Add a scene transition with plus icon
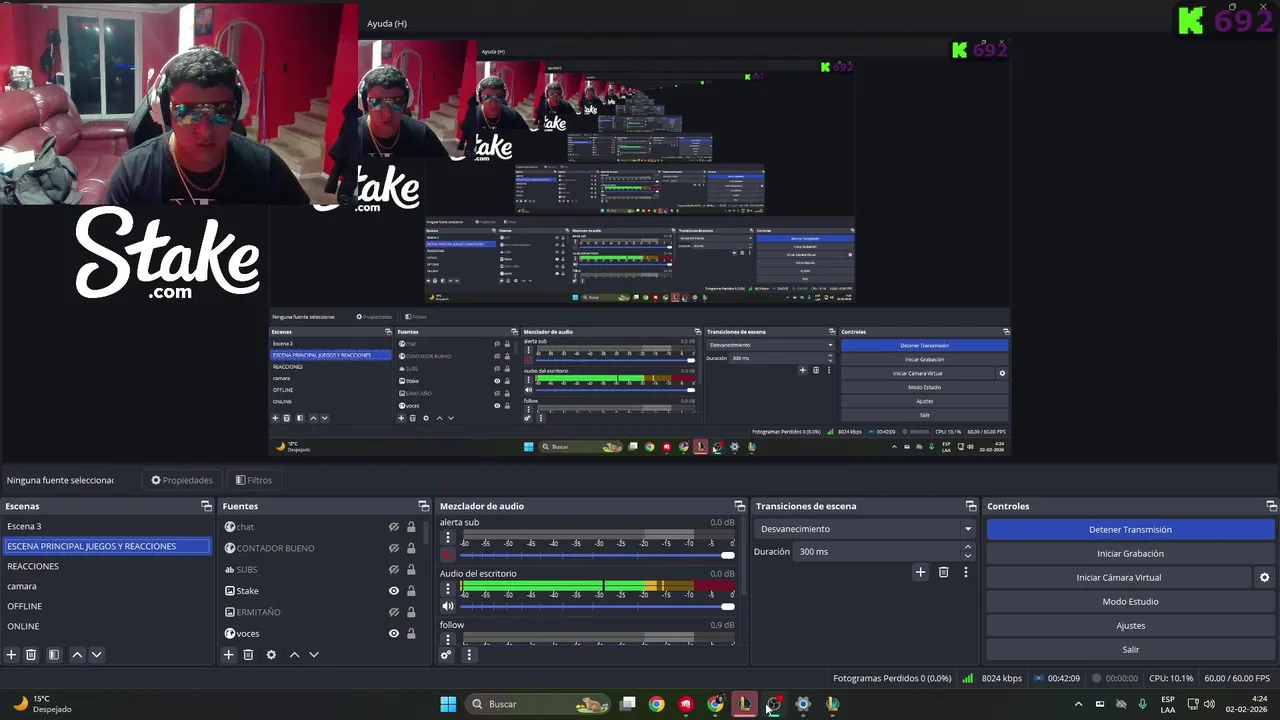 pos(920,572)
